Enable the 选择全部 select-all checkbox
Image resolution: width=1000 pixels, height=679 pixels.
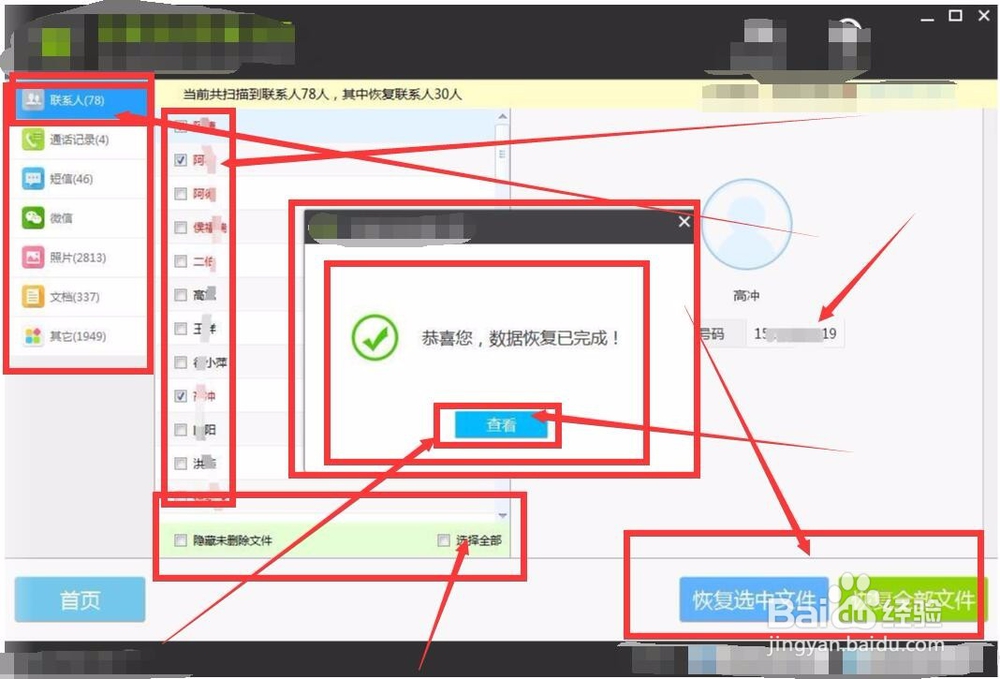[443, 540]
